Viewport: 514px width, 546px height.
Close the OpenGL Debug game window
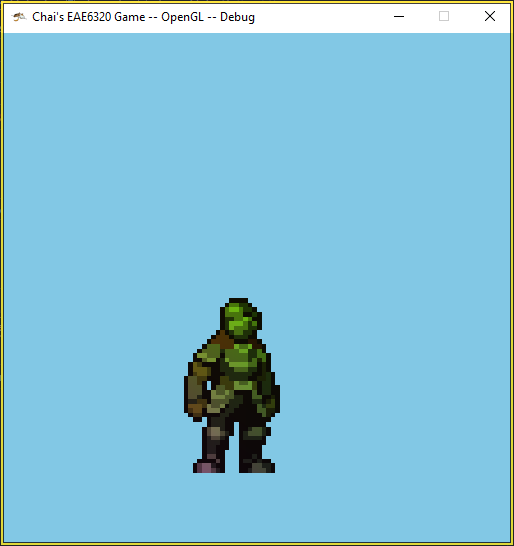tap(490, 16)
